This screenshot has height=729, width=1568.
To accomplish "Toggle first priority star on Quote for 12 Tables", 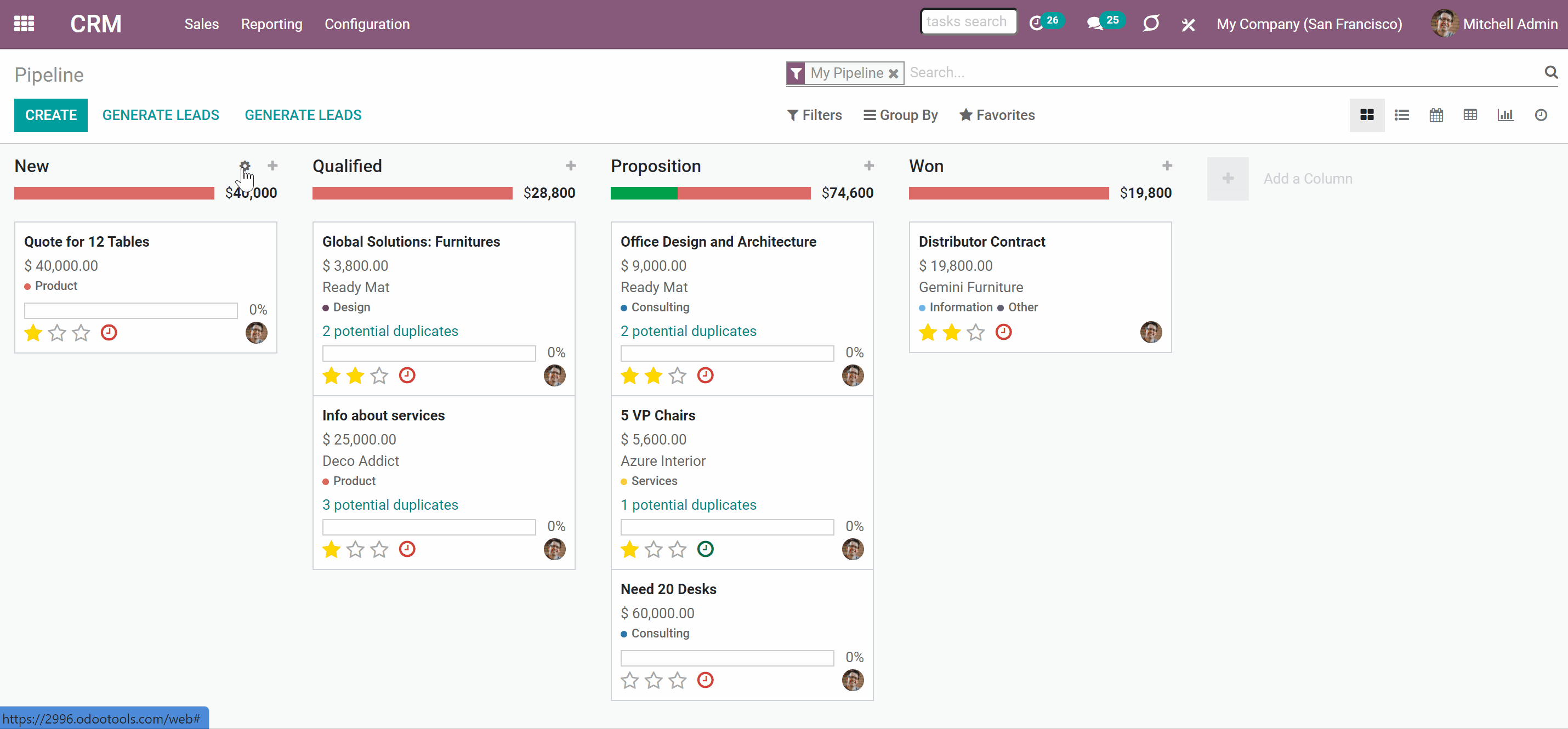I will point(33,333).
